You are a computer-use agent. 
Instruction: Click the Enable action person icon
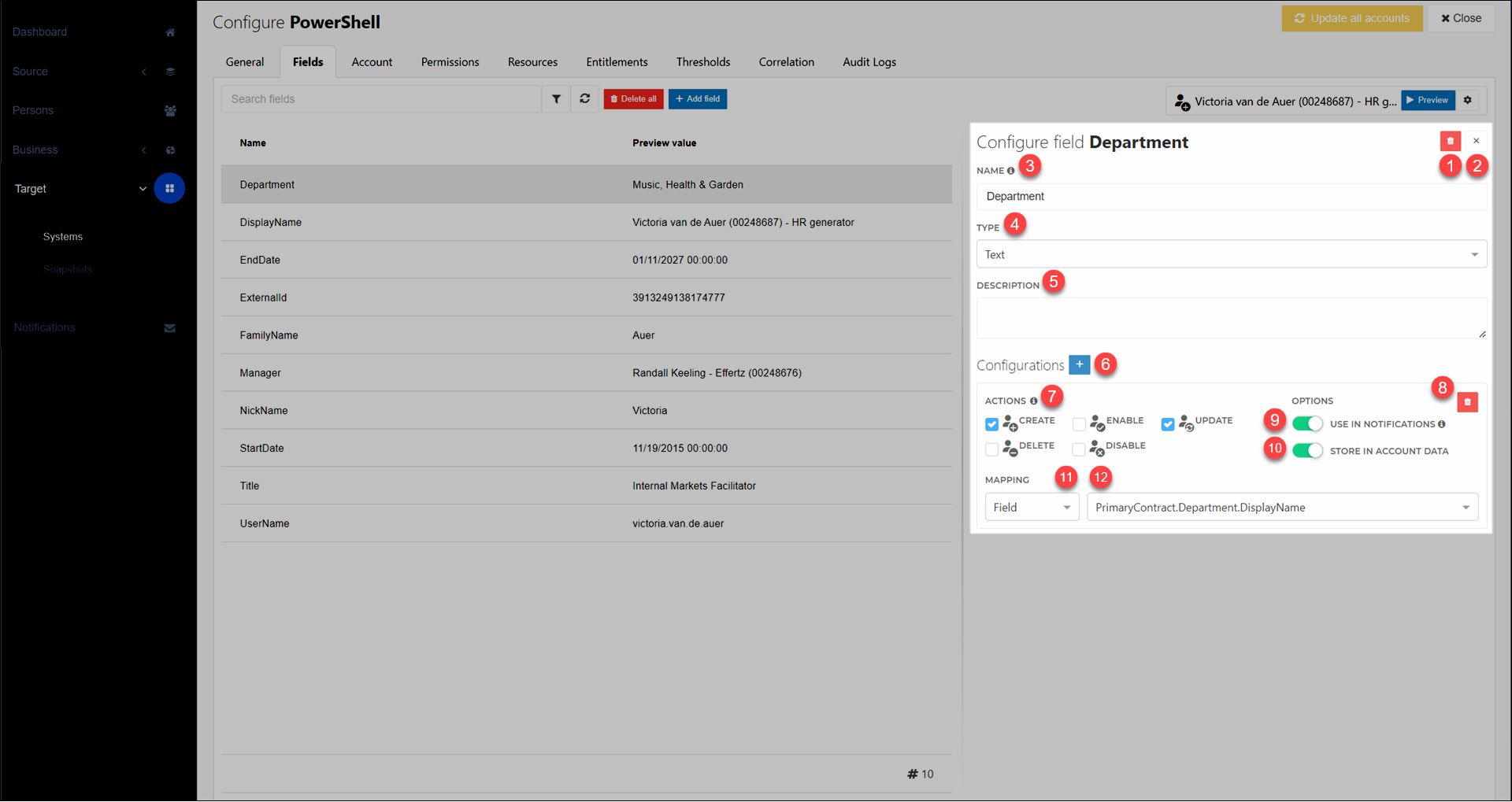1097,423
